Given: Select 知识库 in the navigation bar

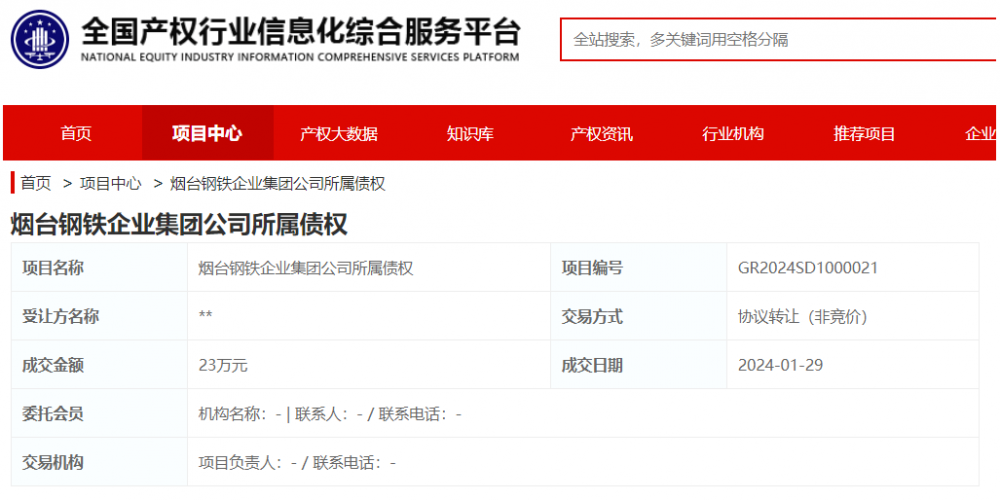Looking at the screenshot, I should (x=470, y=134).
